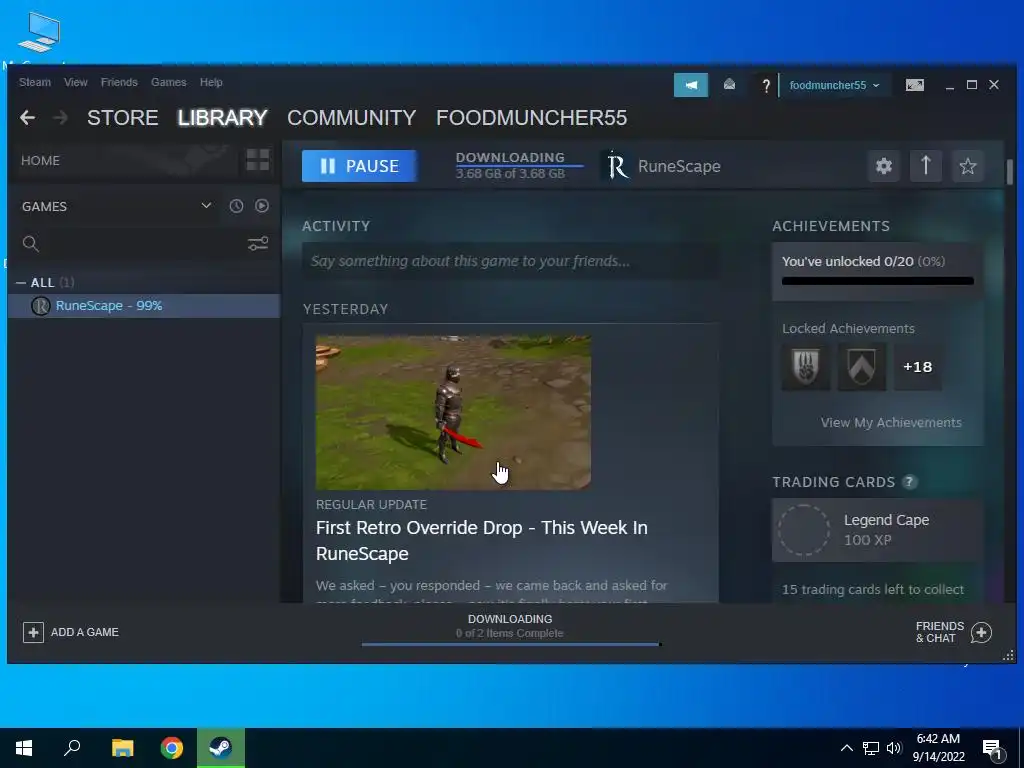The image size is (1024, 768).
Task: Open Windows taskbar search
Action: click(x=72, y=748)
